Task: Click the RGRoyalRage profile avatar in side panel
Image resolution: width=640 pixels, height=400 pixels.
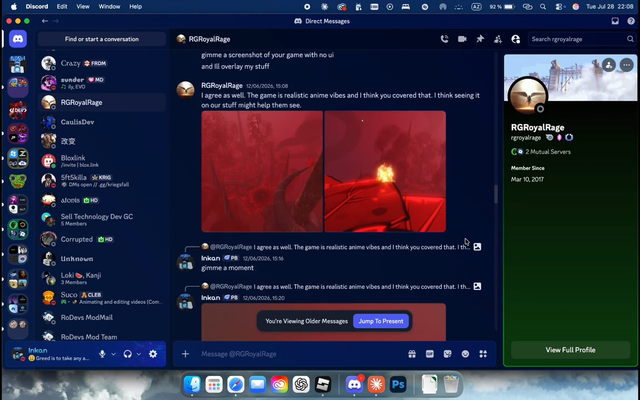Action: pos(528,96)
